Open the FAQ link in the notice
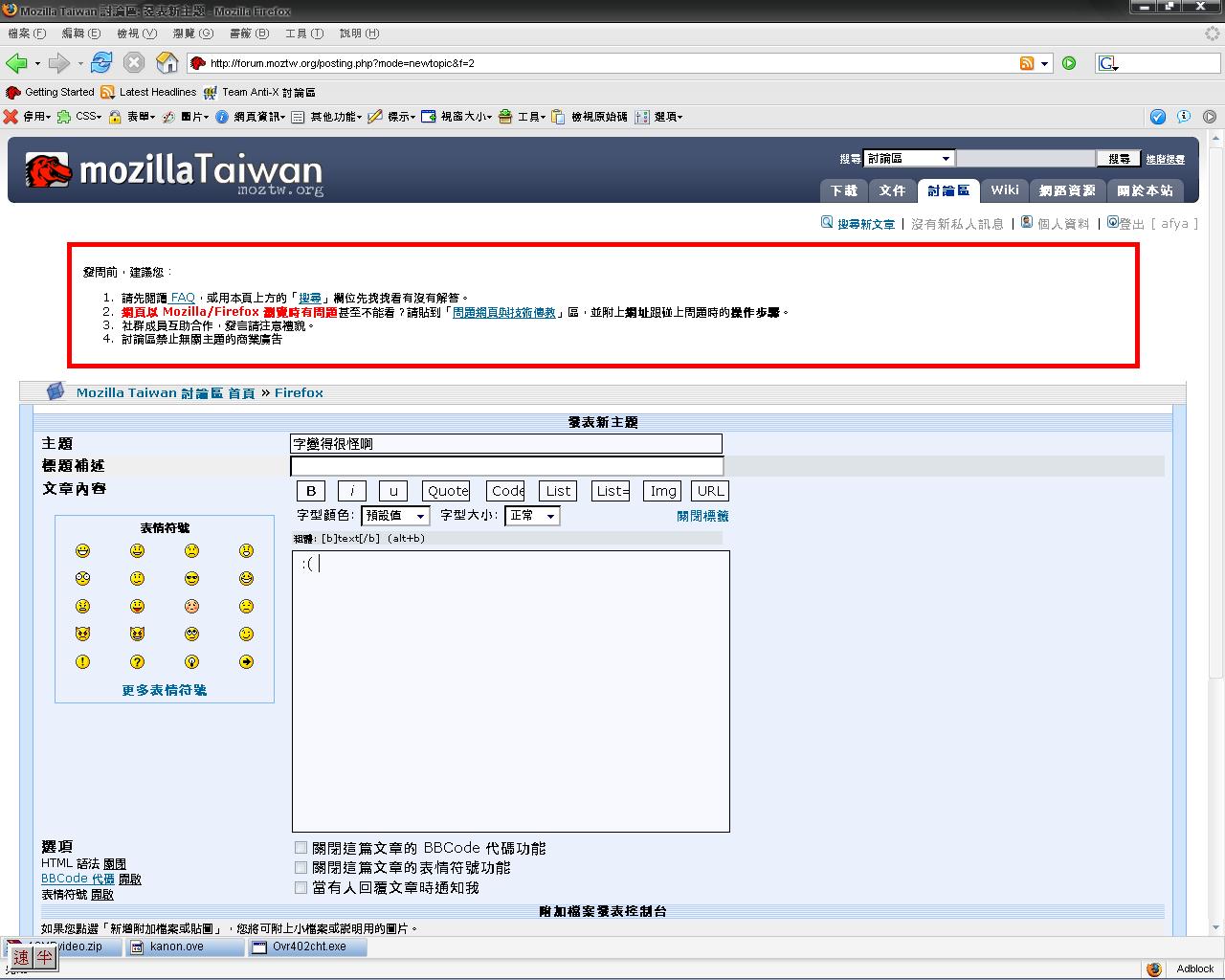This screenshot has width=1225, height=980. (182, 298)
